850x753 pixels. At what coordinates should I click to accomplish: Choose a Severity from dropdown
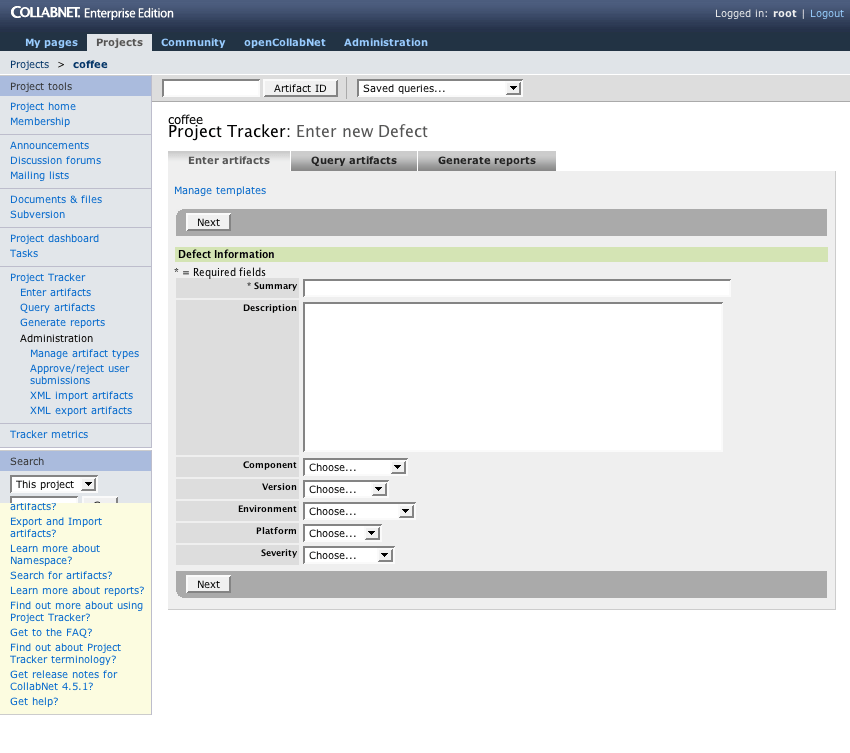point(348,555)
